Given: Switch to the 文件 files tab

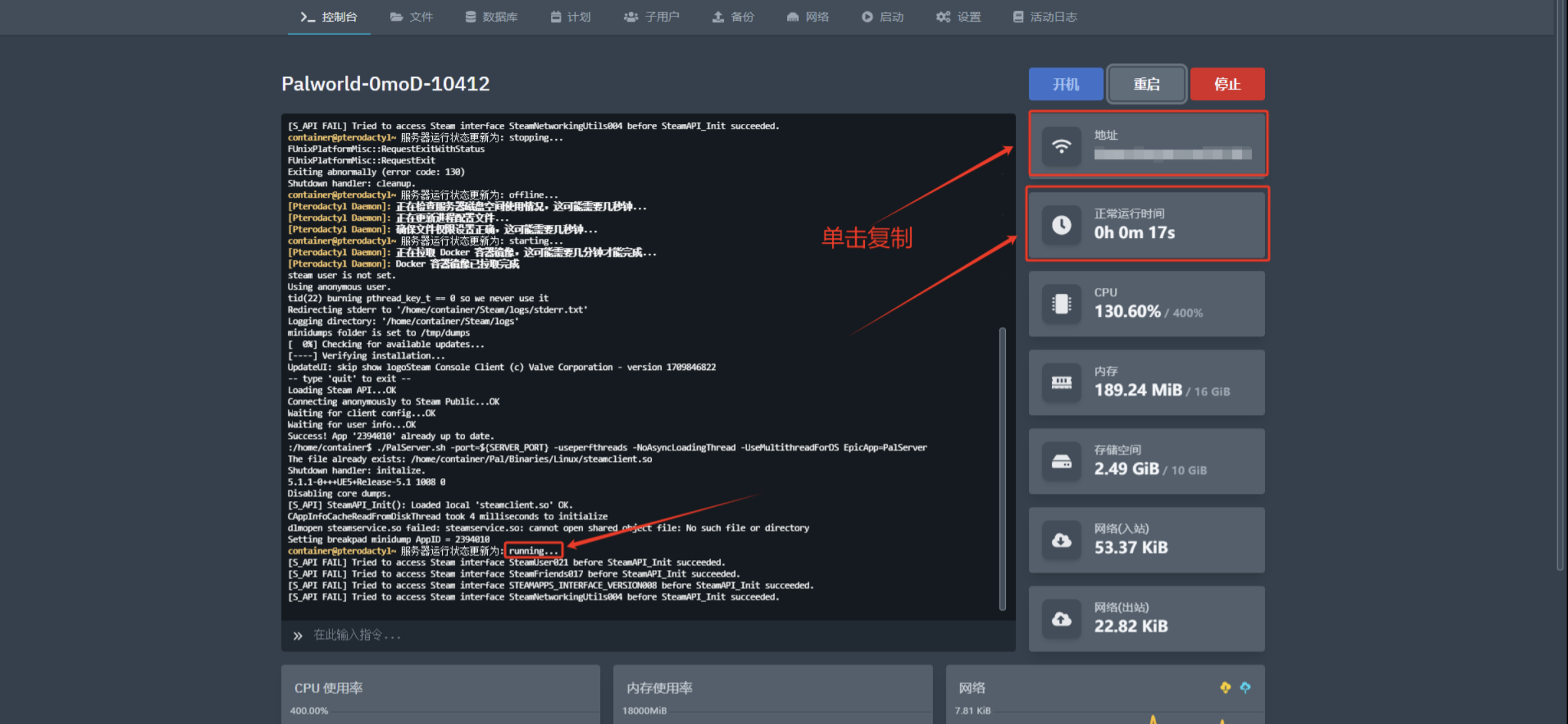Looking at the screenshot, I should pyautogui.click(x=411, y=17).
